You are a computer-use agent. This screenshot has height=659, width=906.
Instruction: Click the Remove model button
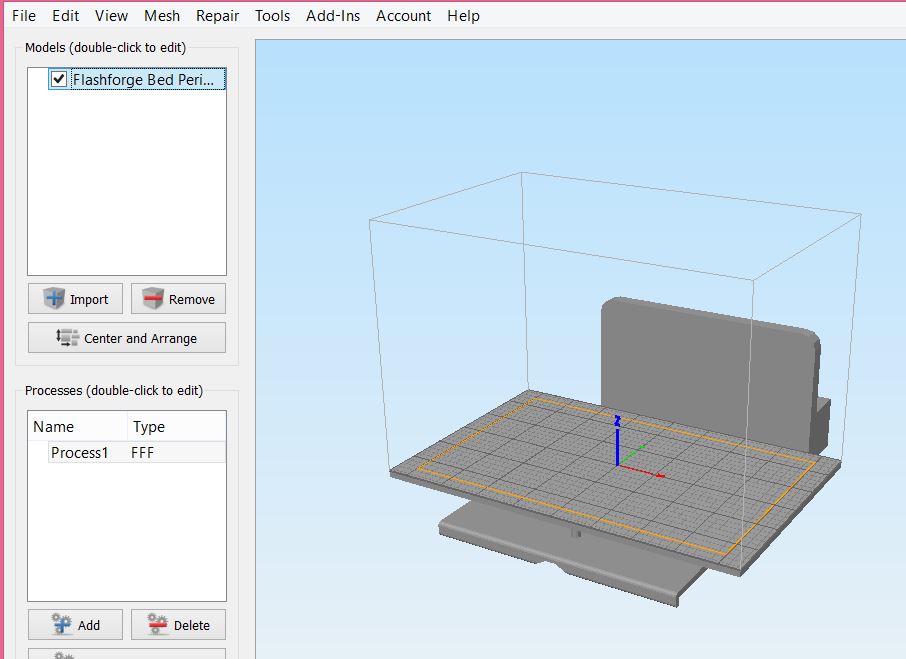point(179,299)
